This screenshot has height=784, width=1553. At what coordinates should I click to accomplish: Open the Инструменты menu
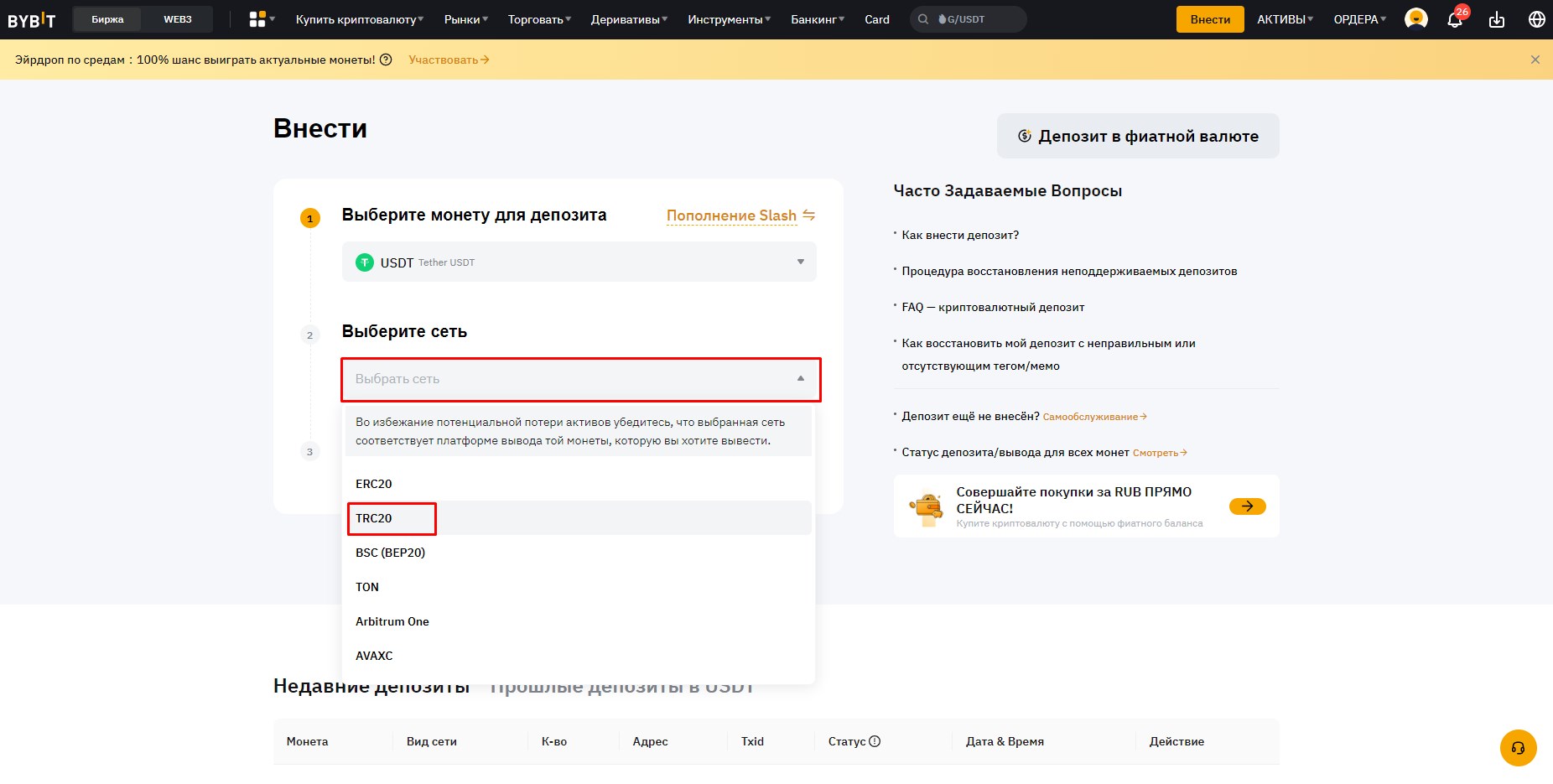tap(730, 19)
